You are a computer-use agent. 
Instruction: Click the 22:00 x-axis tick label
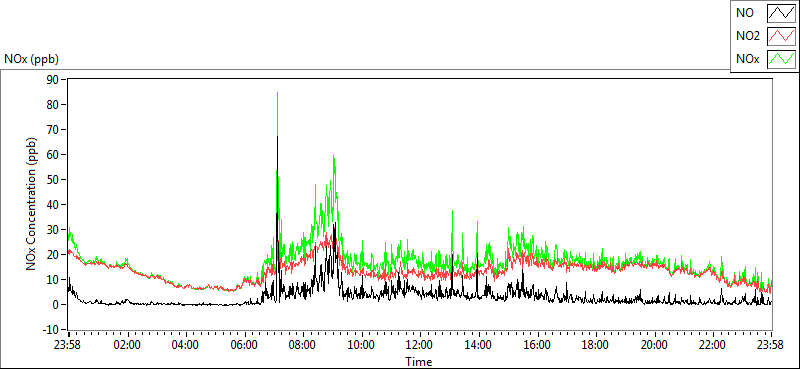pyautogui.click(x=713, y=345)
